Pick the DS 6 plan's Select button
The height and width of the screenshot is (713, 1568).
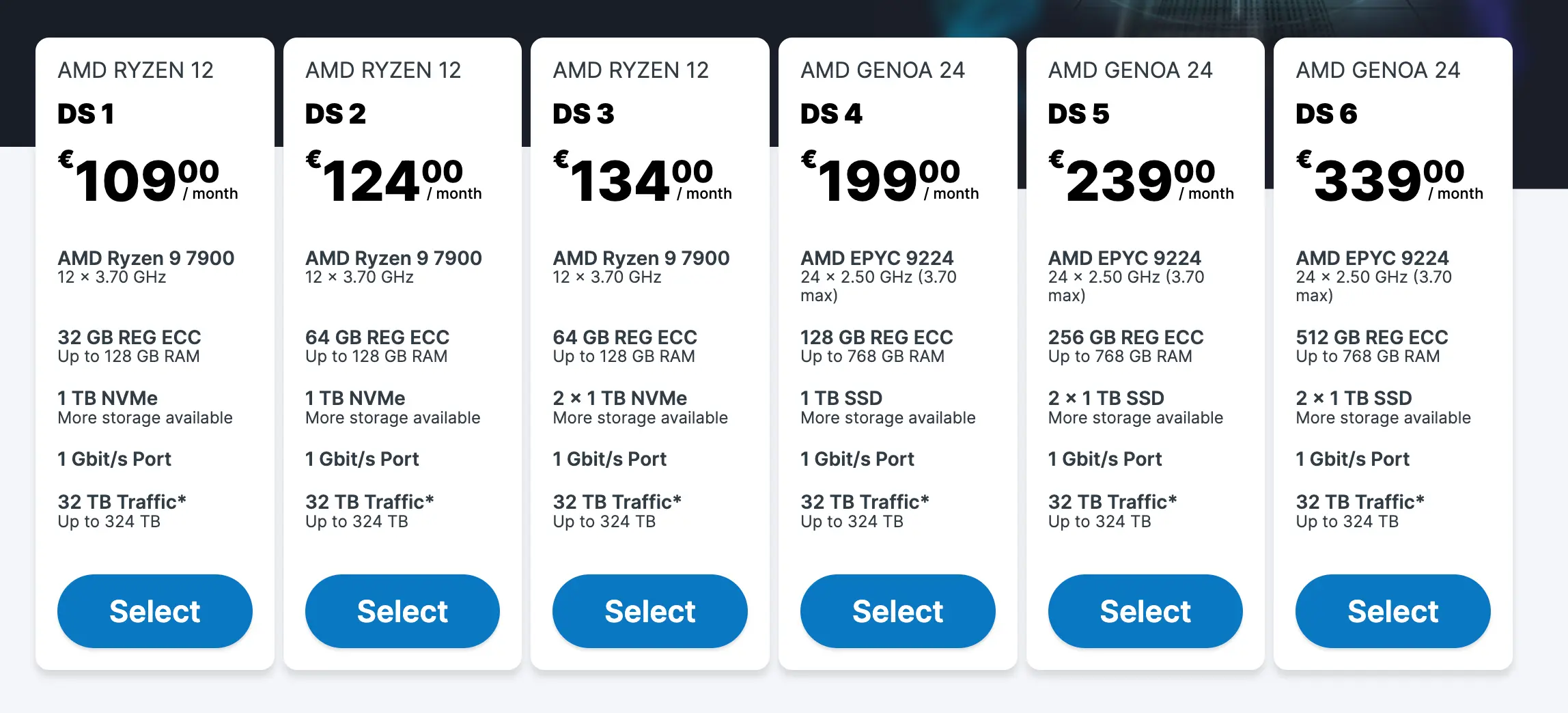click(x=1392, y=611)
